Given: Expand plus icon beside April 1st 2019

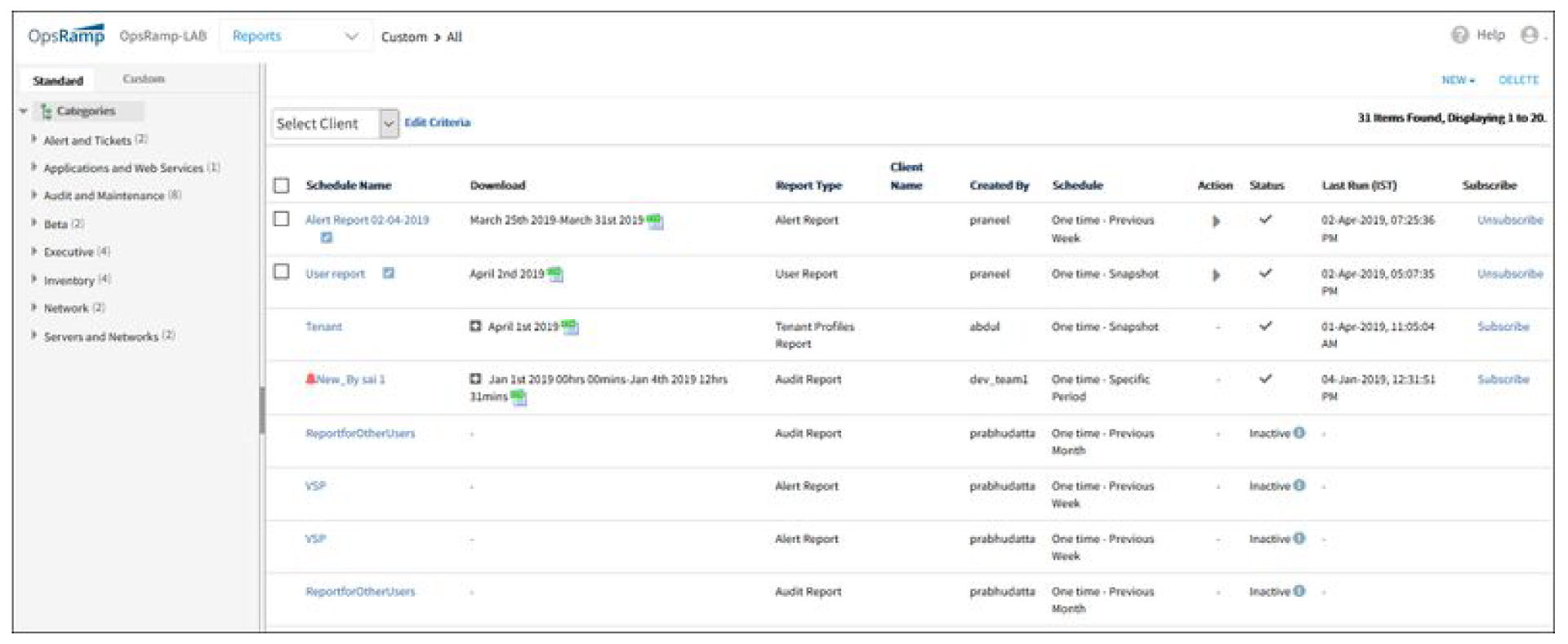Looking at the screenshot, I should (475, 326).
